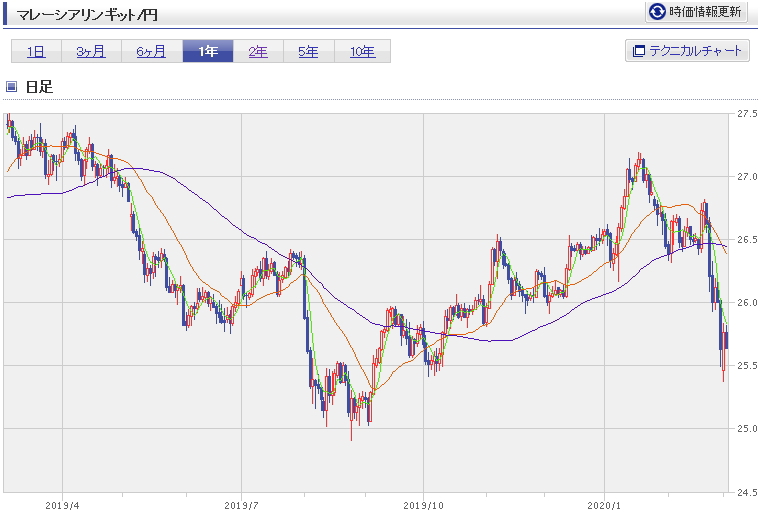This screenshot has width=761, height=516.
Task: Click the マレーシアリンギット/円 heading
Action: (x=87, y=15)
